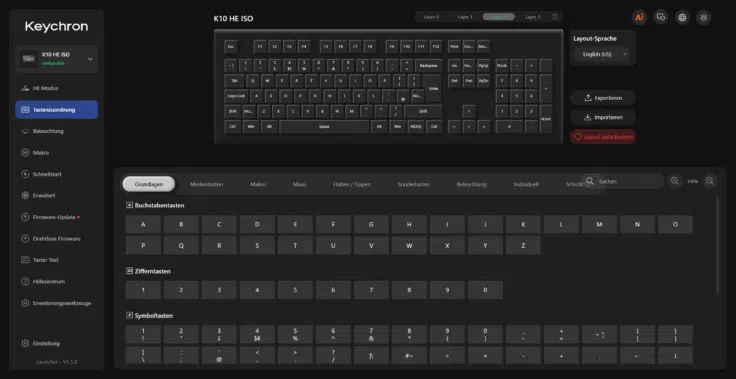Click the zoom-out magnifier icon
Screen dimensions: 736x379
pos(710,181)
